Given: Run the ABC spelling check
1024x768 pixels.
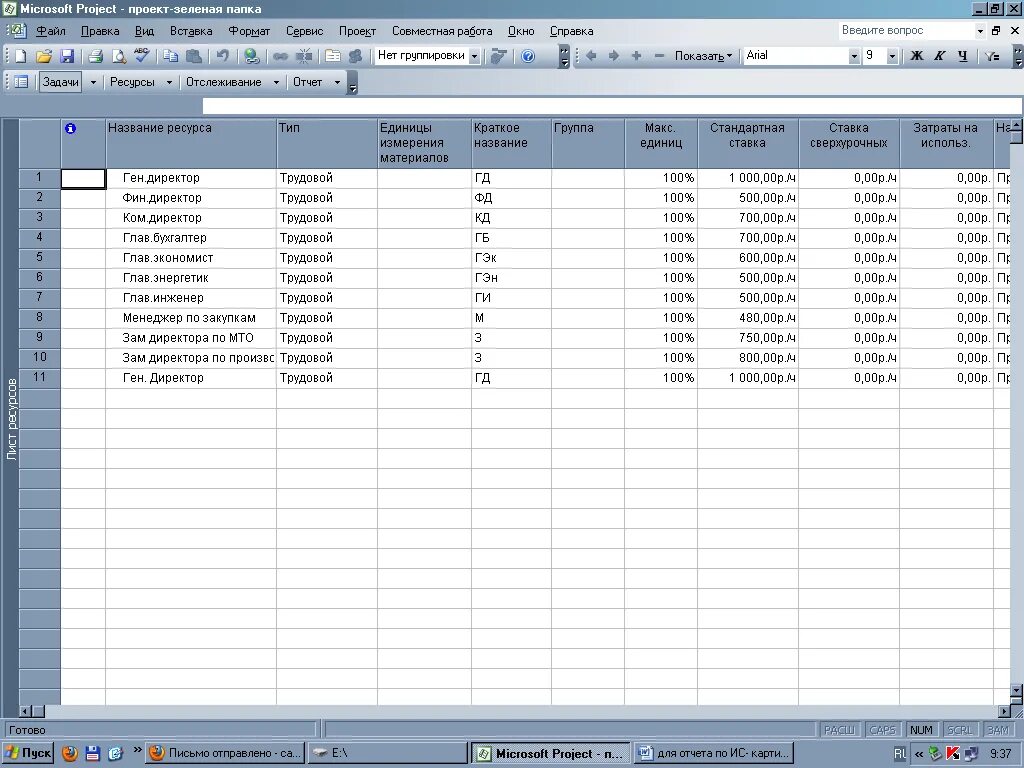Looking at the screenshot, I should pyautogui.click(x=142, y=56).
